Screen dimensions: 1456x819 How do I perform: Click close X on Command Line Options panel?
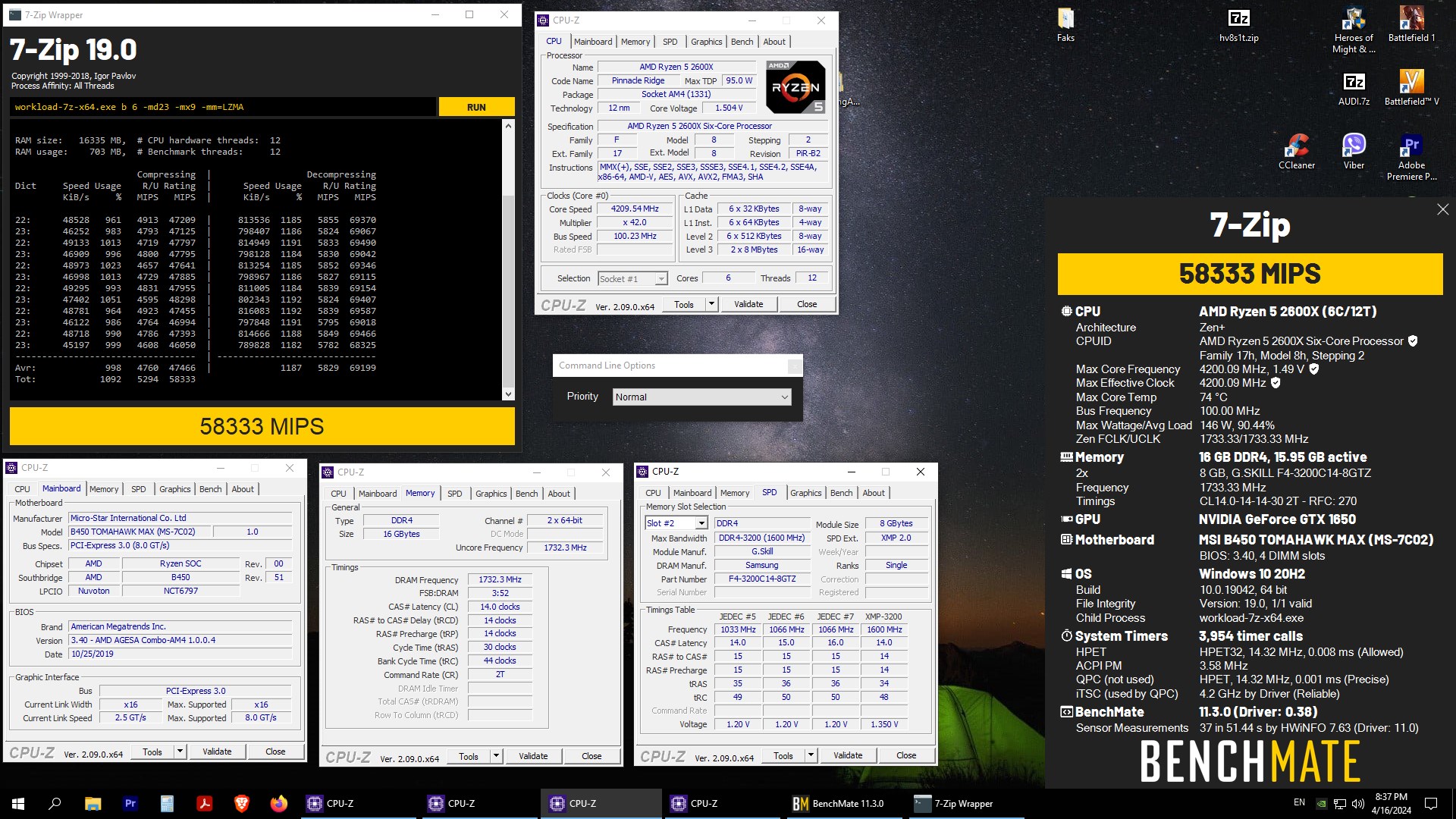point(794,366)
